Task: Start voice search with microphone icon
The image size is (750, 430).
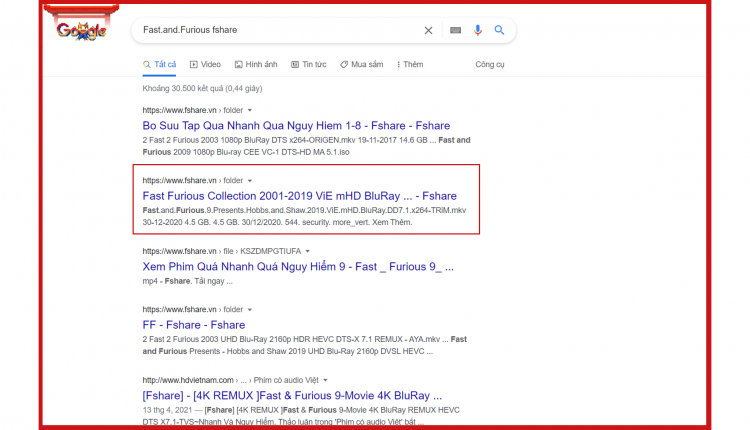Action: coord(477,30)
